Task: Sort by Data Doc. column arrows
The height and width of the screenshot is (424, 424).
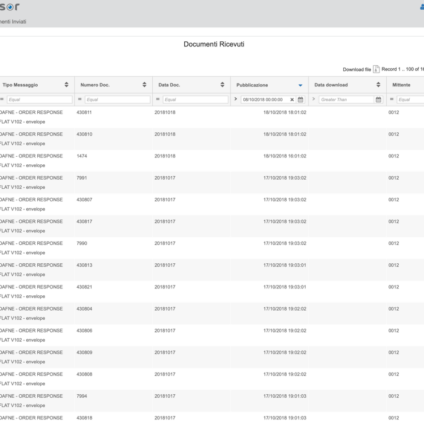Action: (x=222, y=85)
